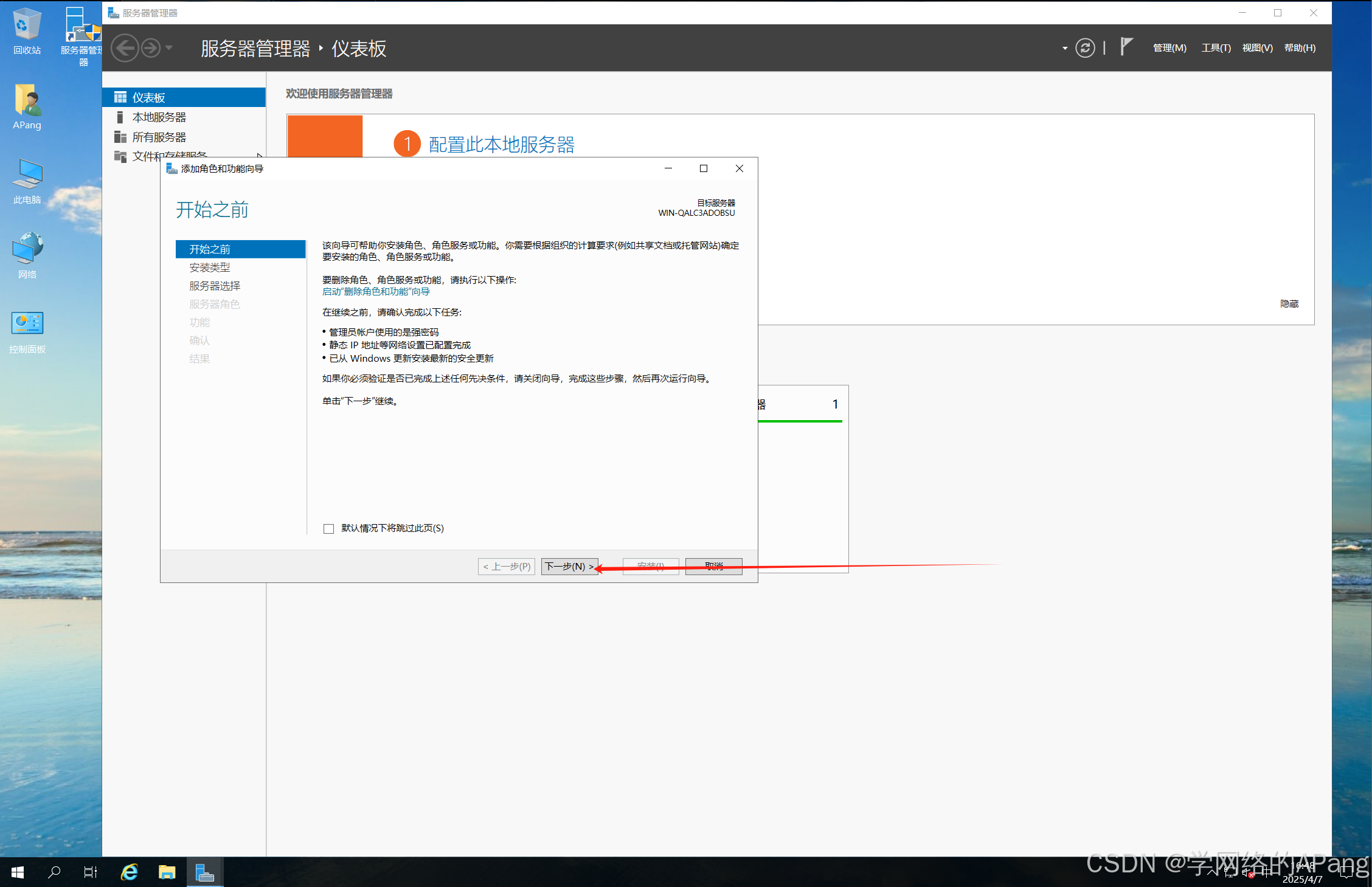
Task: Click the 下一步(N) button
Action: click(x=569, y=566)
